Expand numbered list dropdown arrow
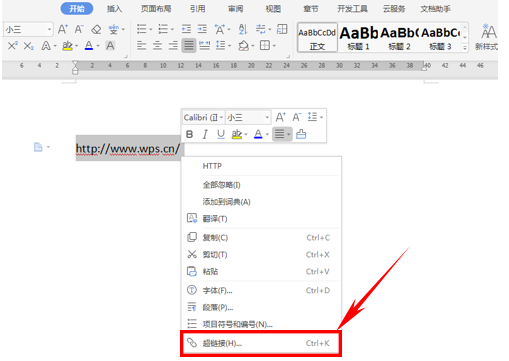Image resolution: width=509 pixels, height=361 pixels. pos(172,29)
